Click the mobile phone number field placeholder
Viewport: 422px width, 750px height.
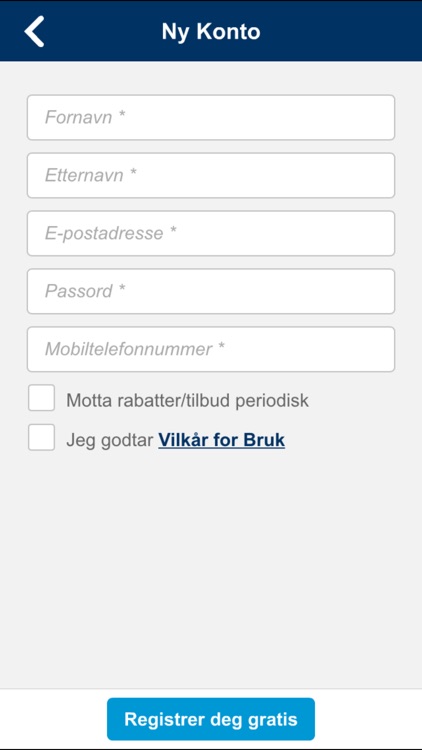(134, 349)
